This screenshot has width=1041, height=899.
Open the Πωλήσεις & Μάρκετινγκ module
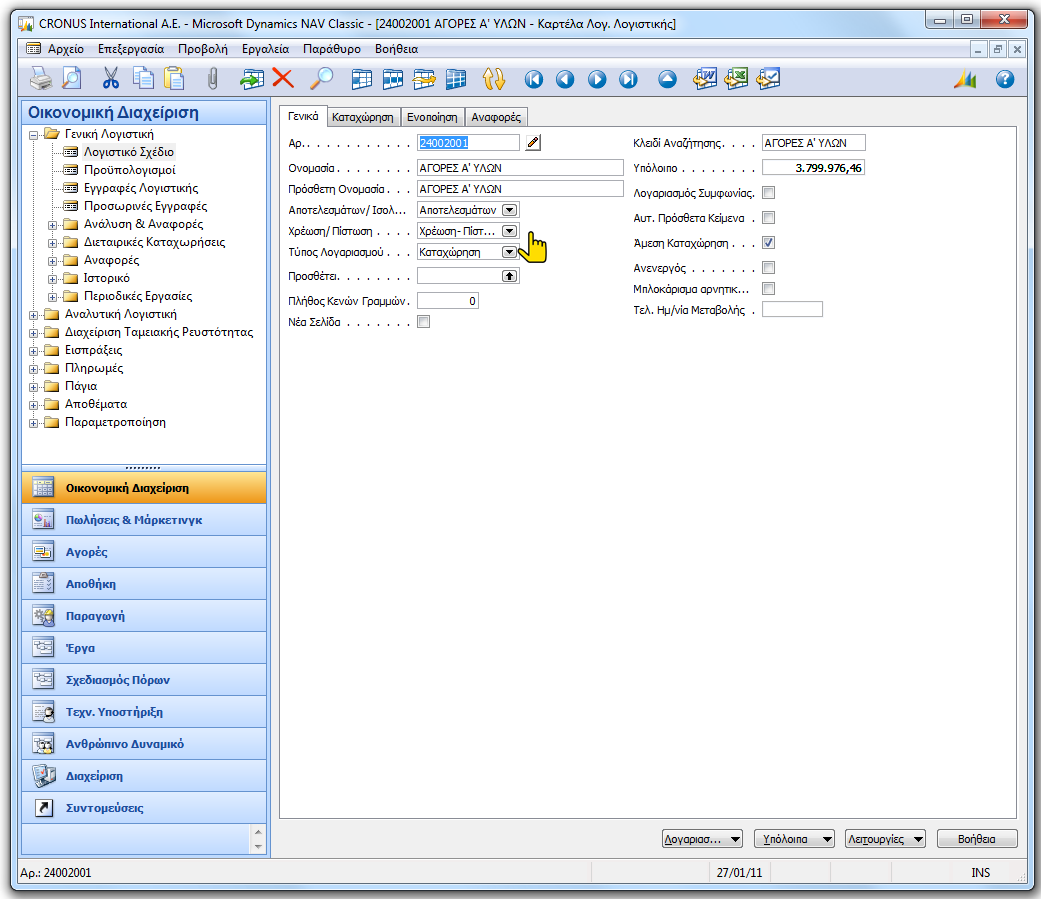coord(144,520)
